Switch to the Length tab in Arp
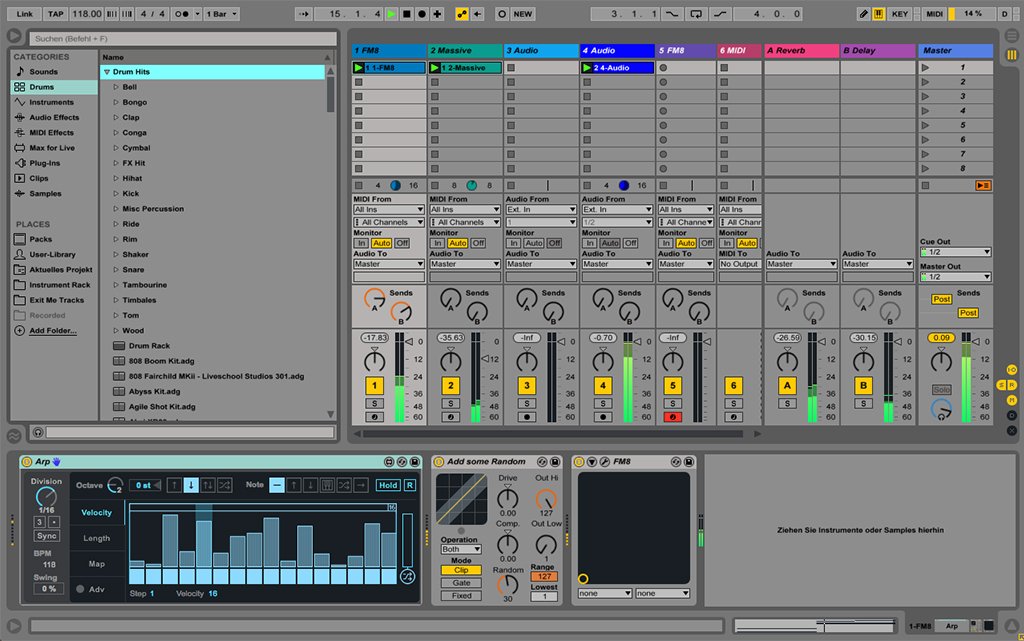Image resolution: width=1024 pixels, height=641 pixels. click(96, 538)
